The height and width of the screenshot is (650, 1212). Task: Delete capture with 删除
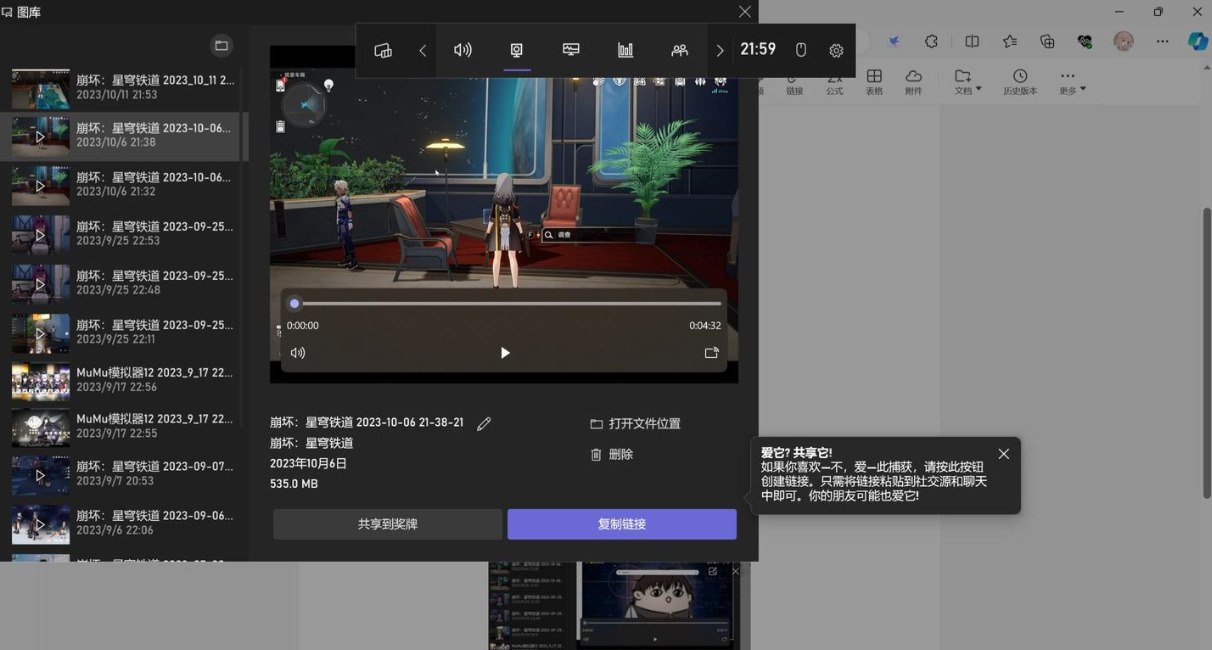(611, 454)
